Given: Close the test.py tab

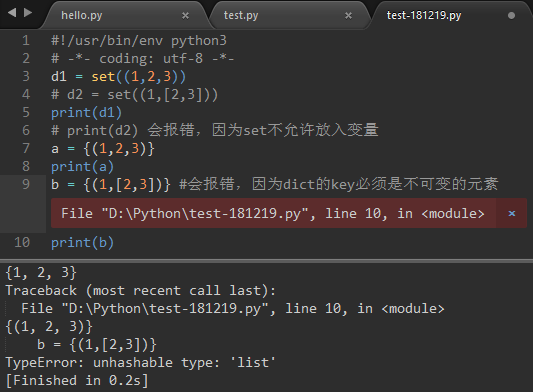Looking at the screenshot, I should (x=348, y=15).
